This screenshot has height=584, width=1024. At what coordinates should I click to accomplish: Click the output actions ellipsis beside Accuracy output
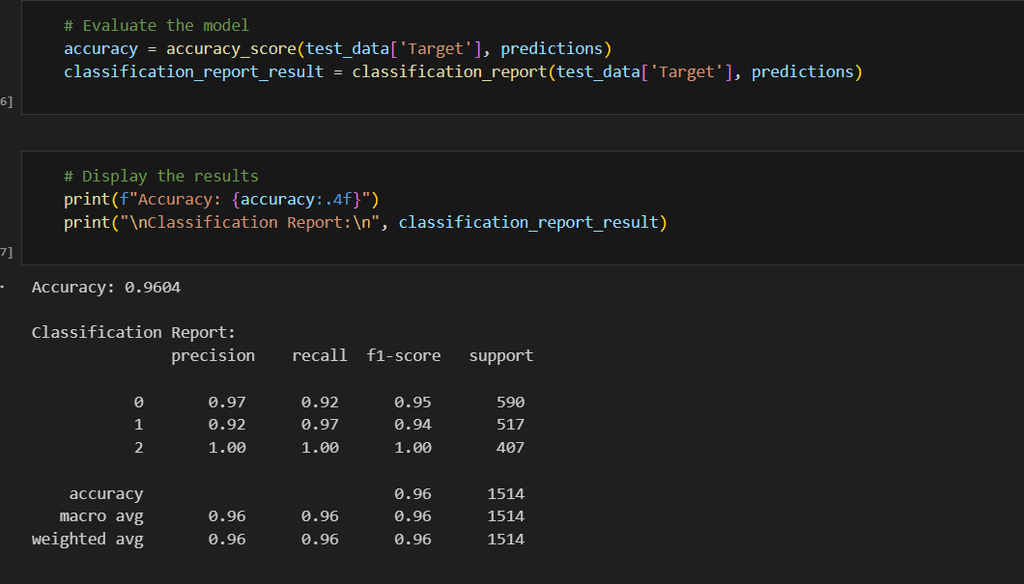(3, 288)
